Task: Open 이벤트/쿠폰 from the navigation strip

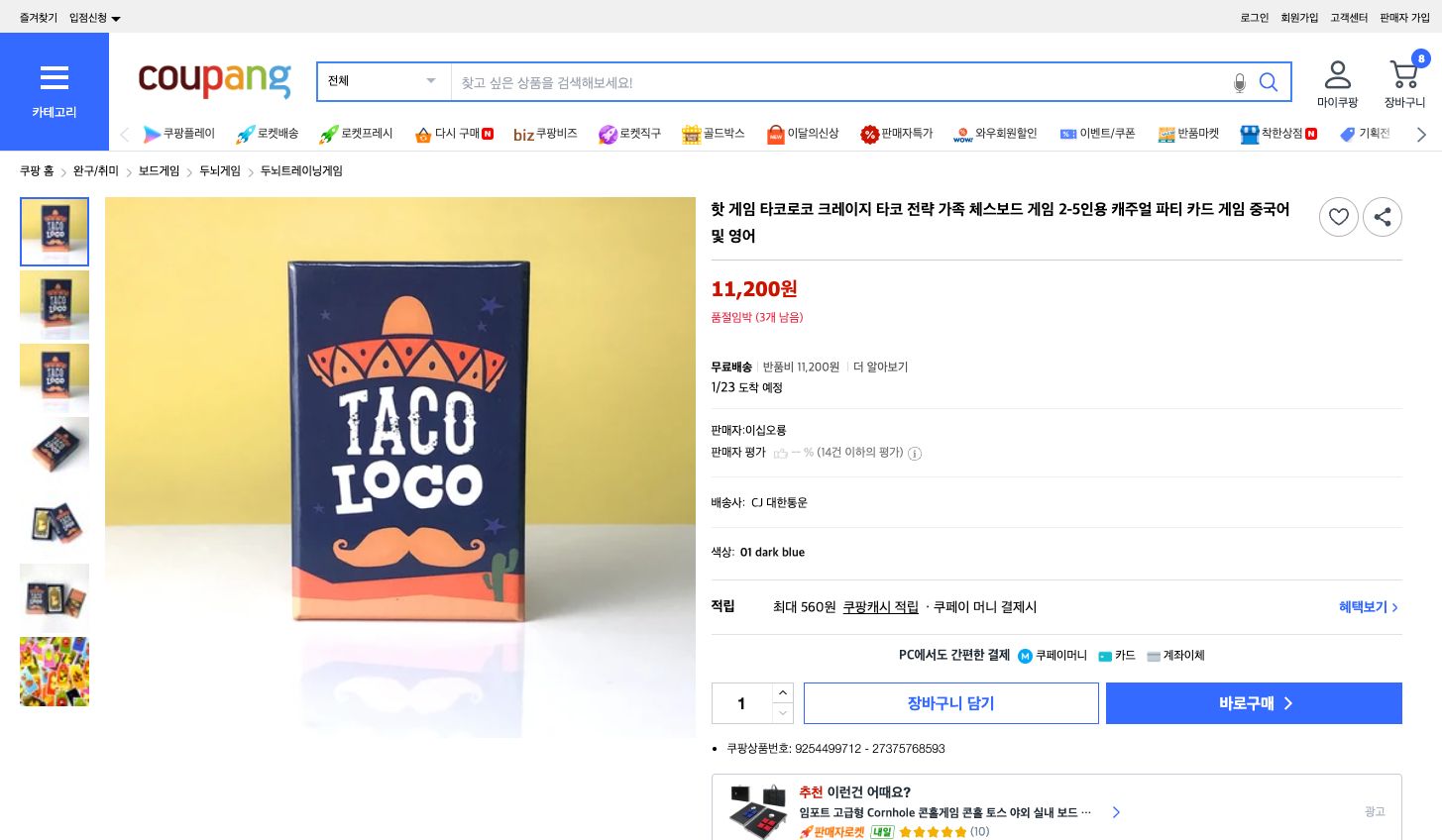Action: coord(1067,134)
